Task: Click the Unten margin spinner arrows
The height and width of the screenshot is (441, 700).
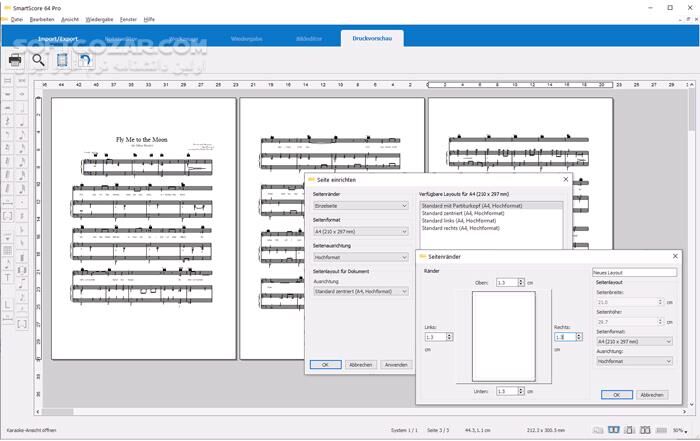Action: (521, 391)
